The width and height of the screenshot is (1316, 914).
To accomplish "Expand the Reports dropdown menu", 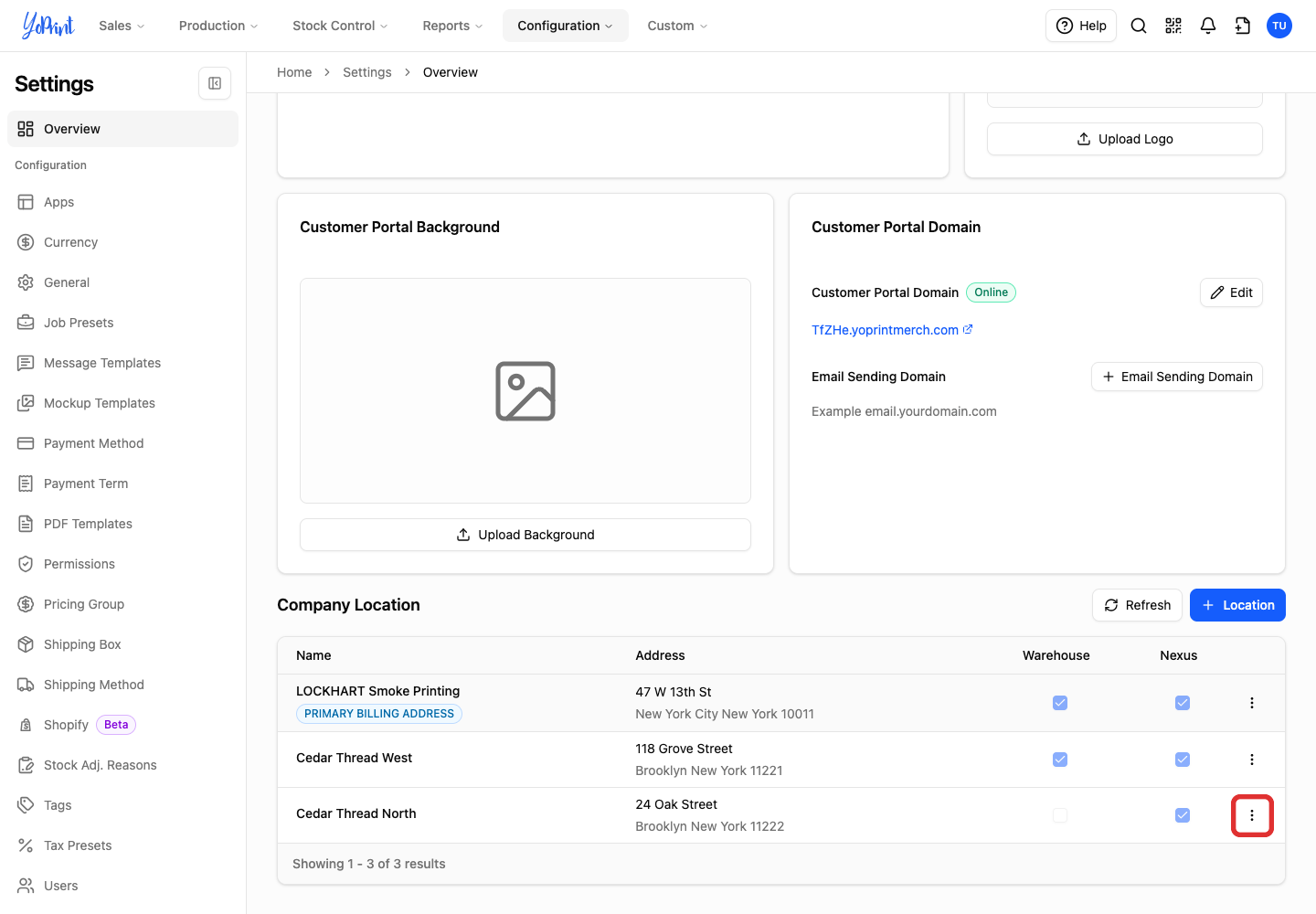I will (452, 26).
